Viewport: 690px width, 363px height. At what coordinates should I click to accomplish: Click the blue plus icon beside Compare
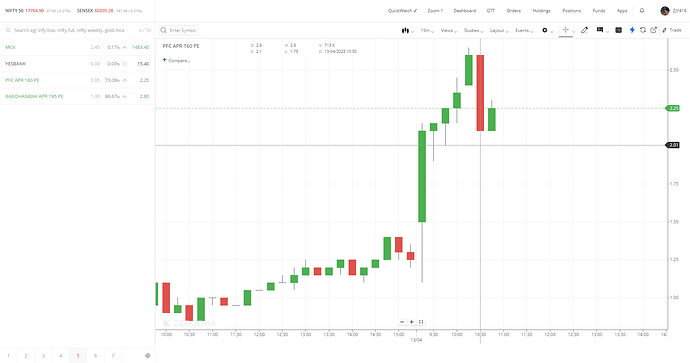pyautogui.click(x=165, y=60)
